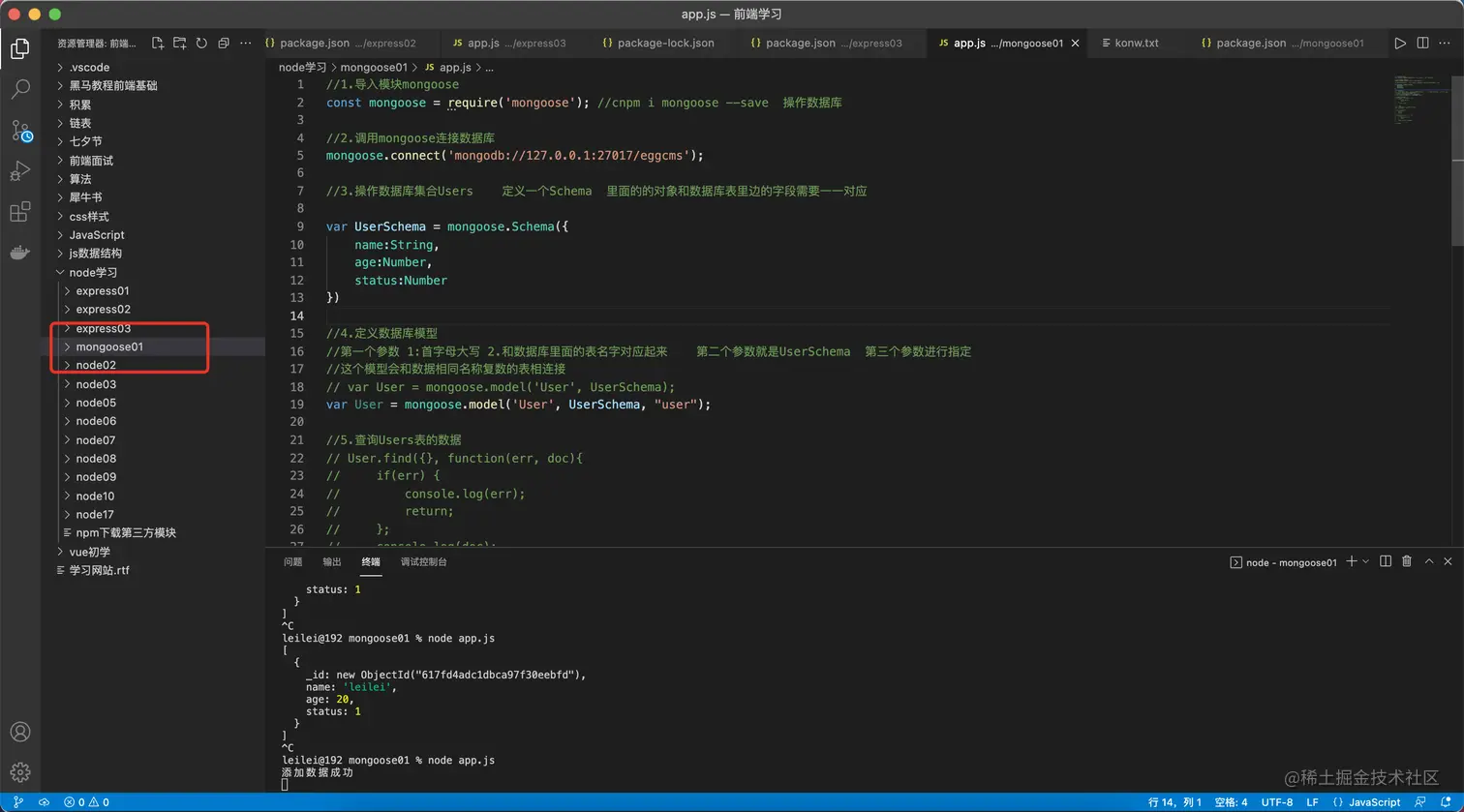Image resolution: width=1464 pixels, height=812 pixels.
Task: Change indentation via 空格: 4 status
Action: tap(1231, 802)
